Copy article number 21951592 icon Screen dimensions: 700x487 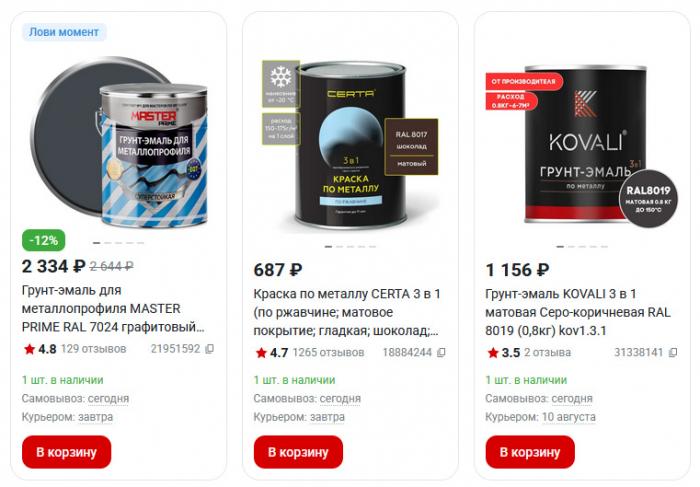pos(209,349)
